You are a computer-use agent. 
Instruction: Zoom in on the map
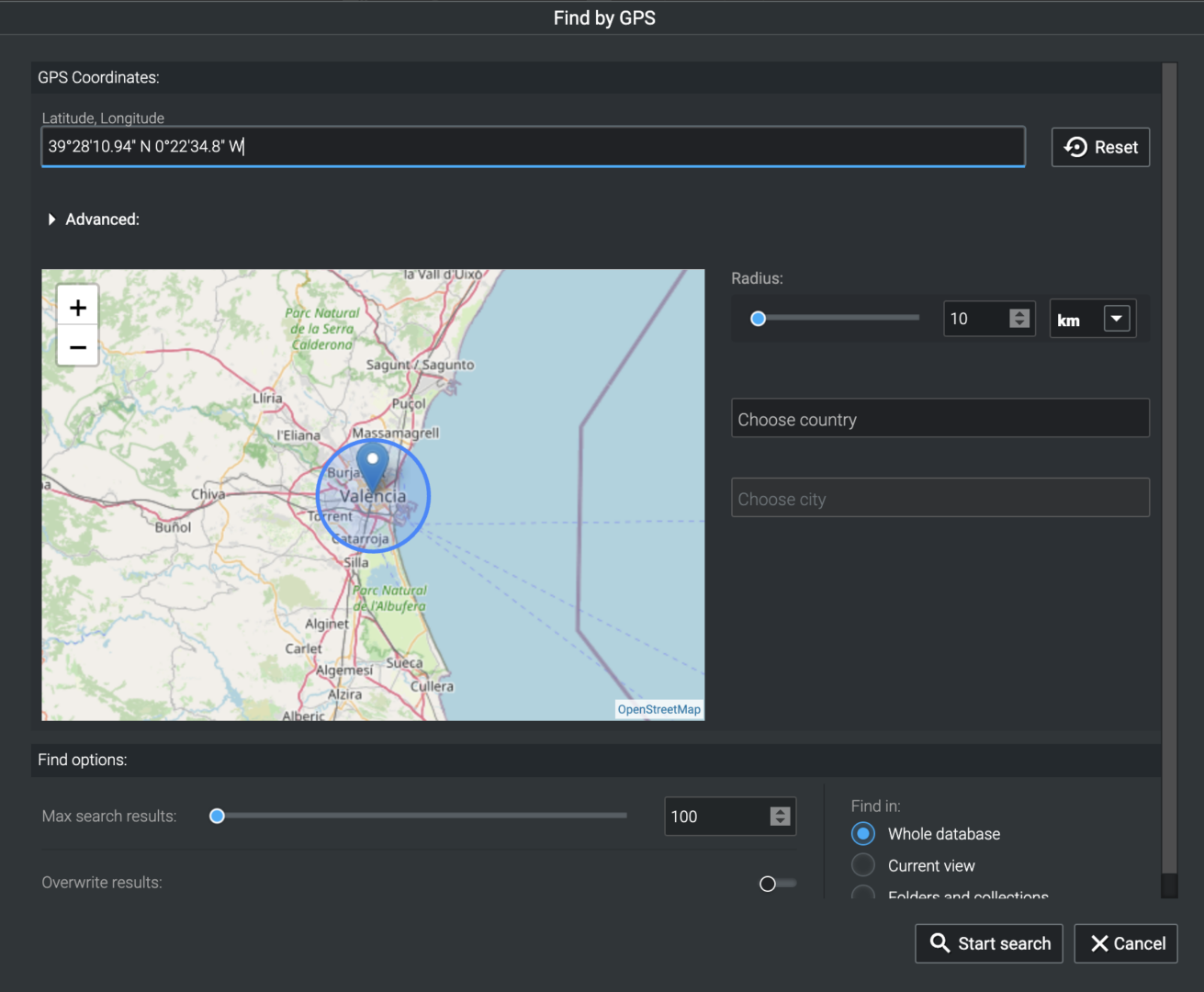[x=77, y=306]
